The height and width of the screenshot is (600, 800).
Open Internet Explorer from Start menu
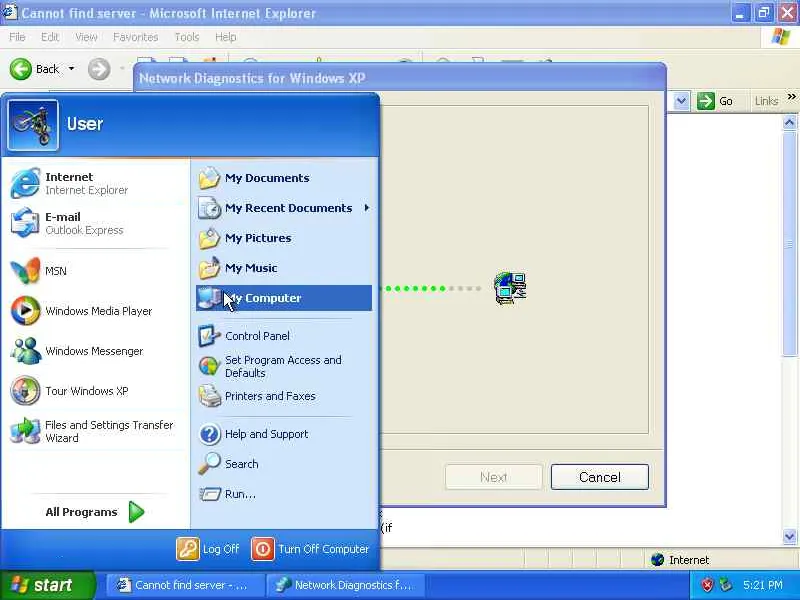point(94,183)
